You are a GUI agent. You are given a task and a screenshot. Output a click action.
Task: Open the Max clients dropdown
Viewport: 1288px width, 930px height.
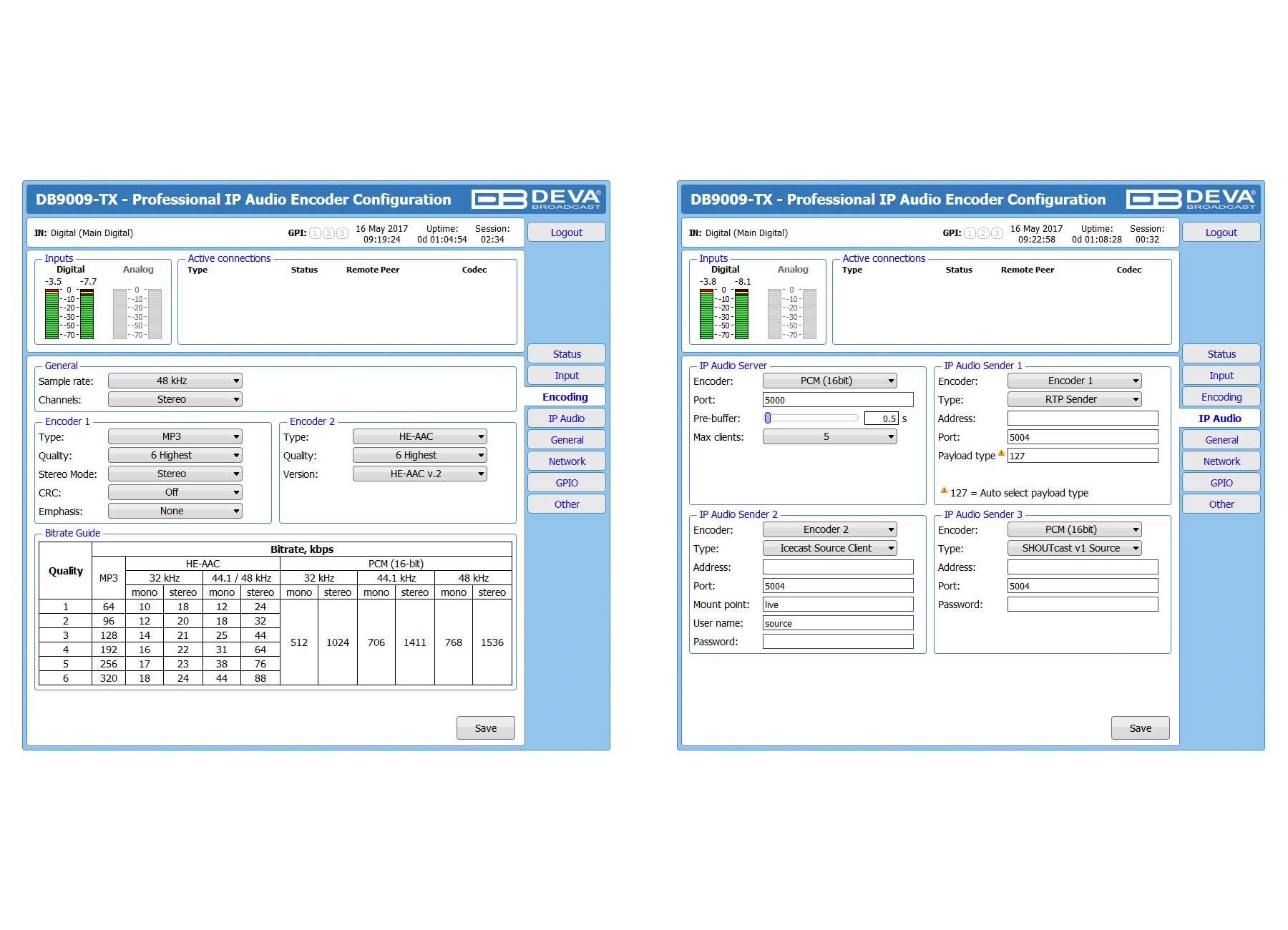coord(830,436)
